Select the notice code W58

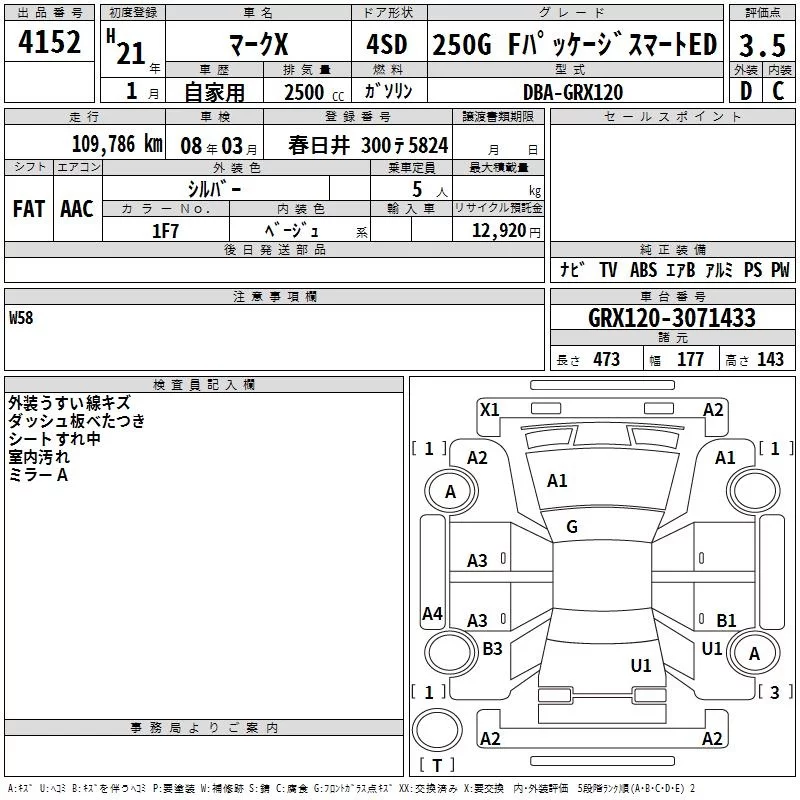pyautogui.click(x=21, y=318)
